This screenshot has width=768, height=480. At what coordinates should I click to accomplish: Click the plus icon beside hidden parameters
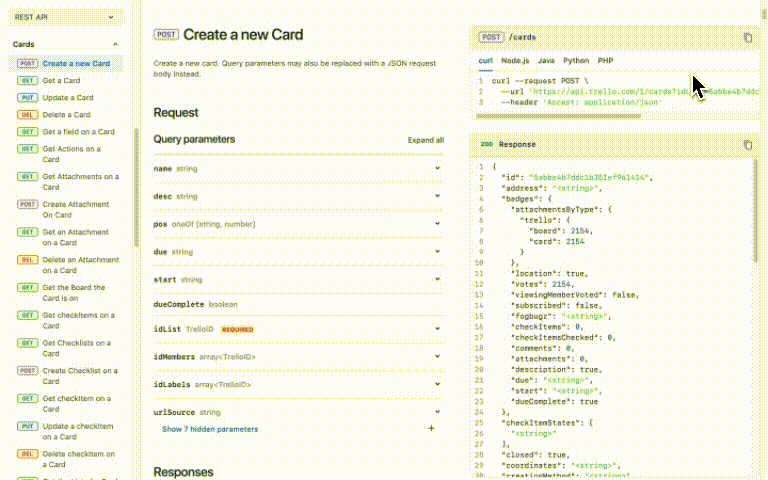click(x=432, y=428)
